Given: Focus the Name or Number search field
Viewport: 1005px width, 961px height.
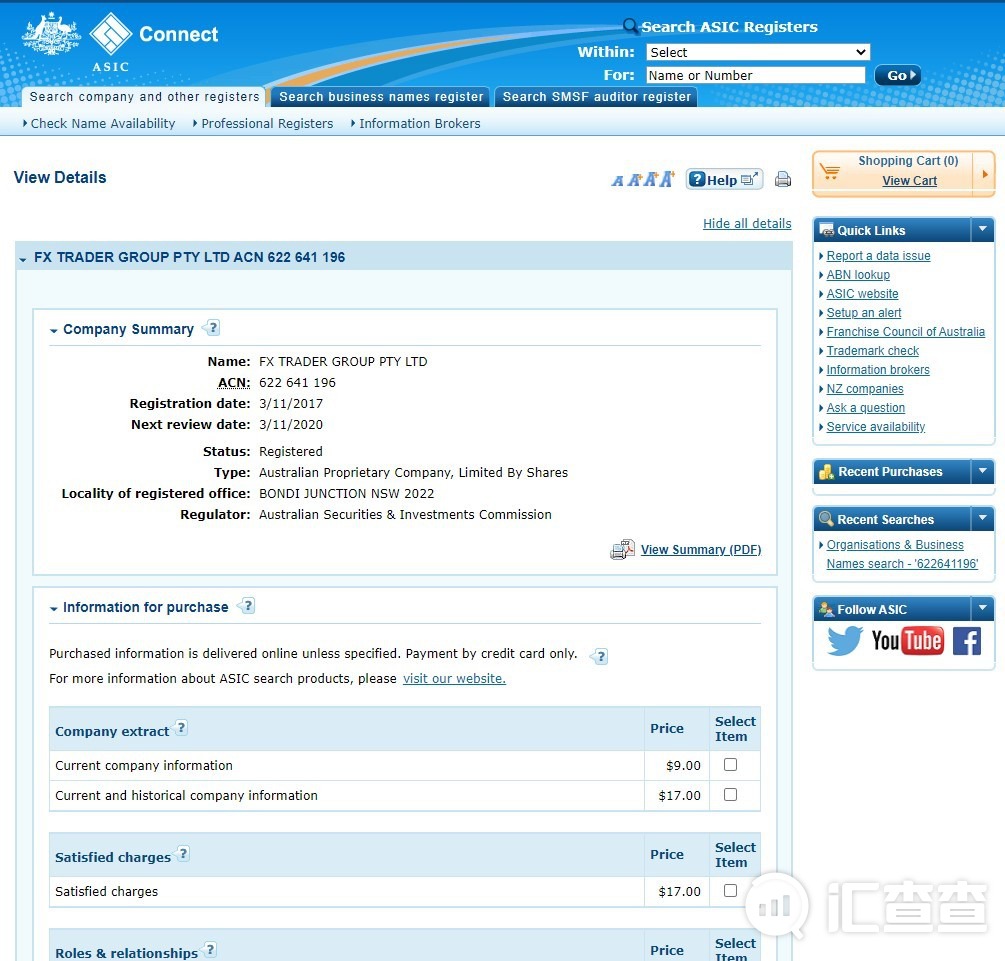Looking at the screenshot, I should [756, 75].
